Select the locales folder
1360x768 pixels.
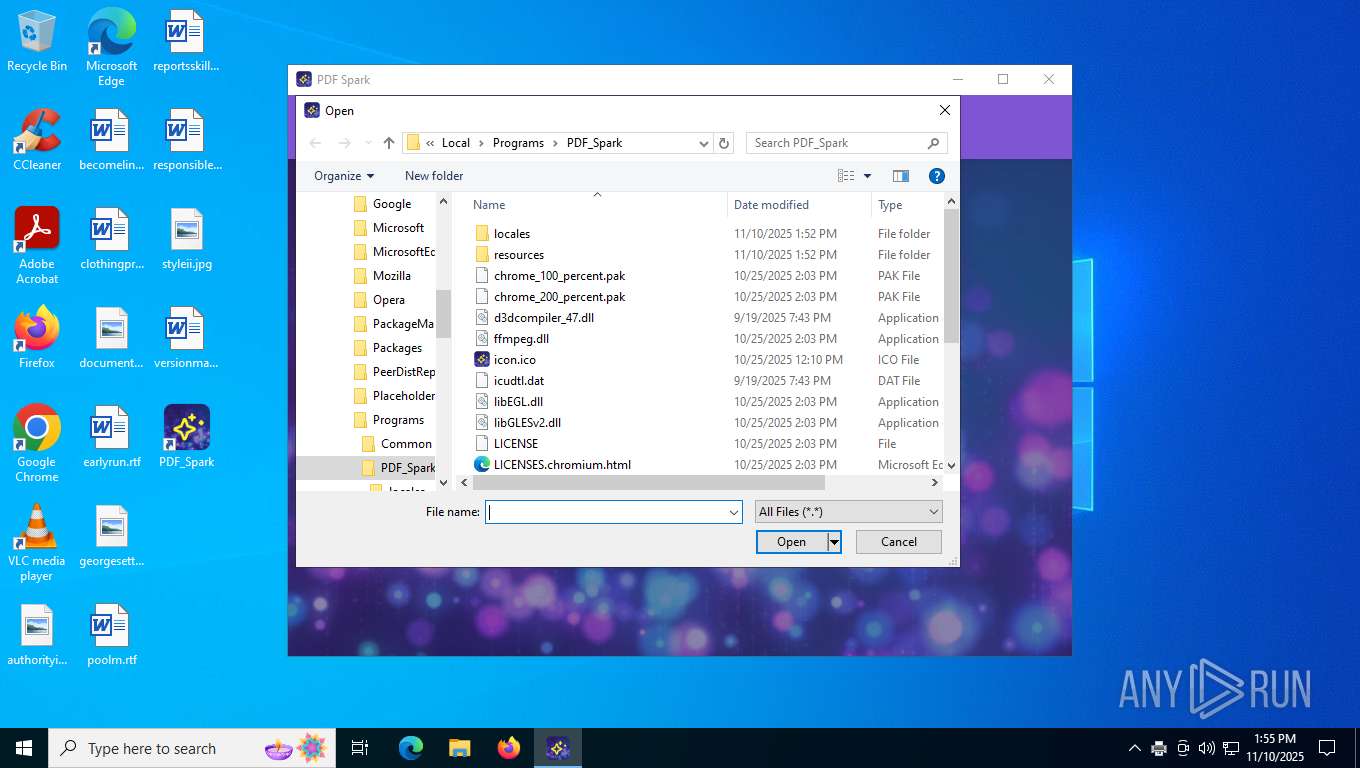(512, 234)
